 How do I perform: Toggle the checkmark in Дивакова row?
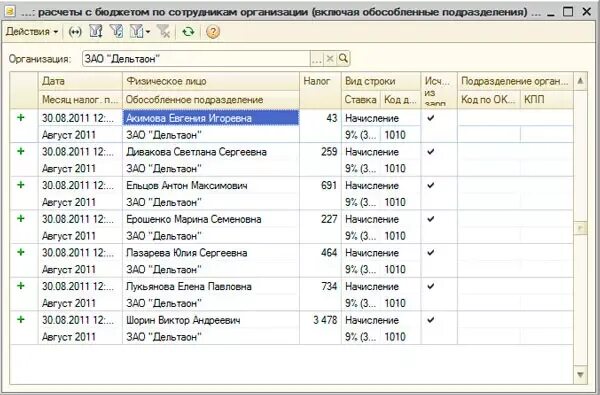431,152
